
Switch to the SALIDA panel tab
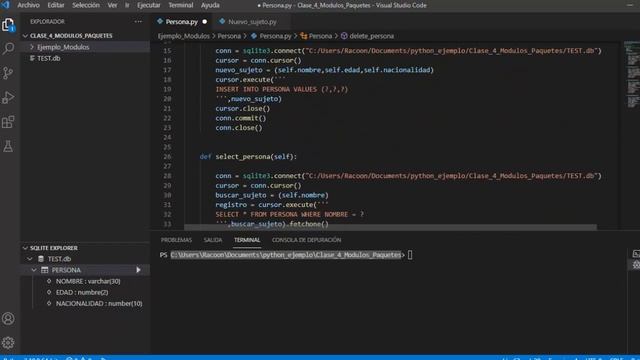(213, 240)
